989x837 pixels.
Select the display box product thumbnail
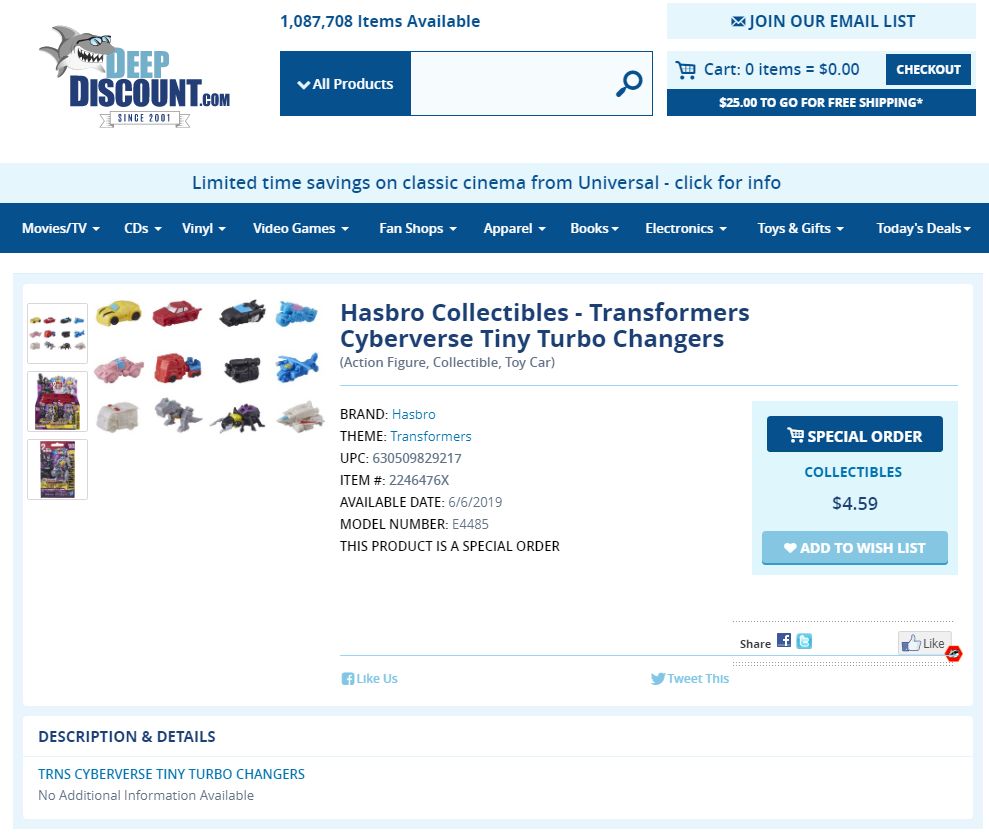click(57, 402)
